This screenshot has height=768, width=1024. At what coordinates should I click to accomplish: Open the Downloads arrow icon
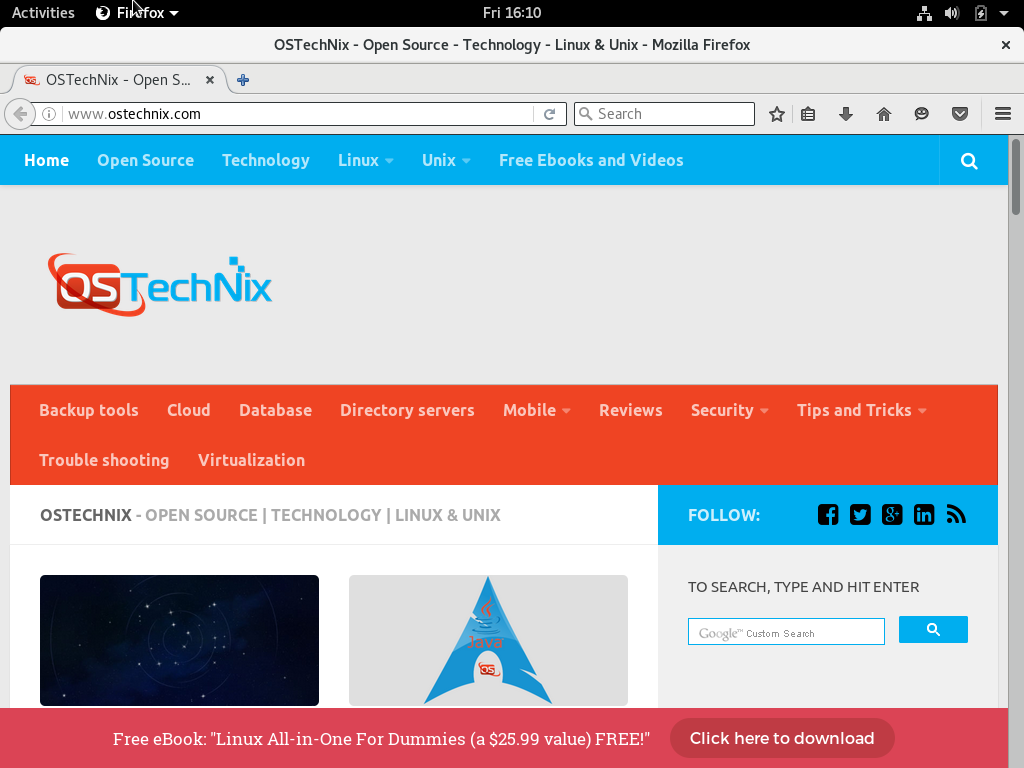(846, 114)
